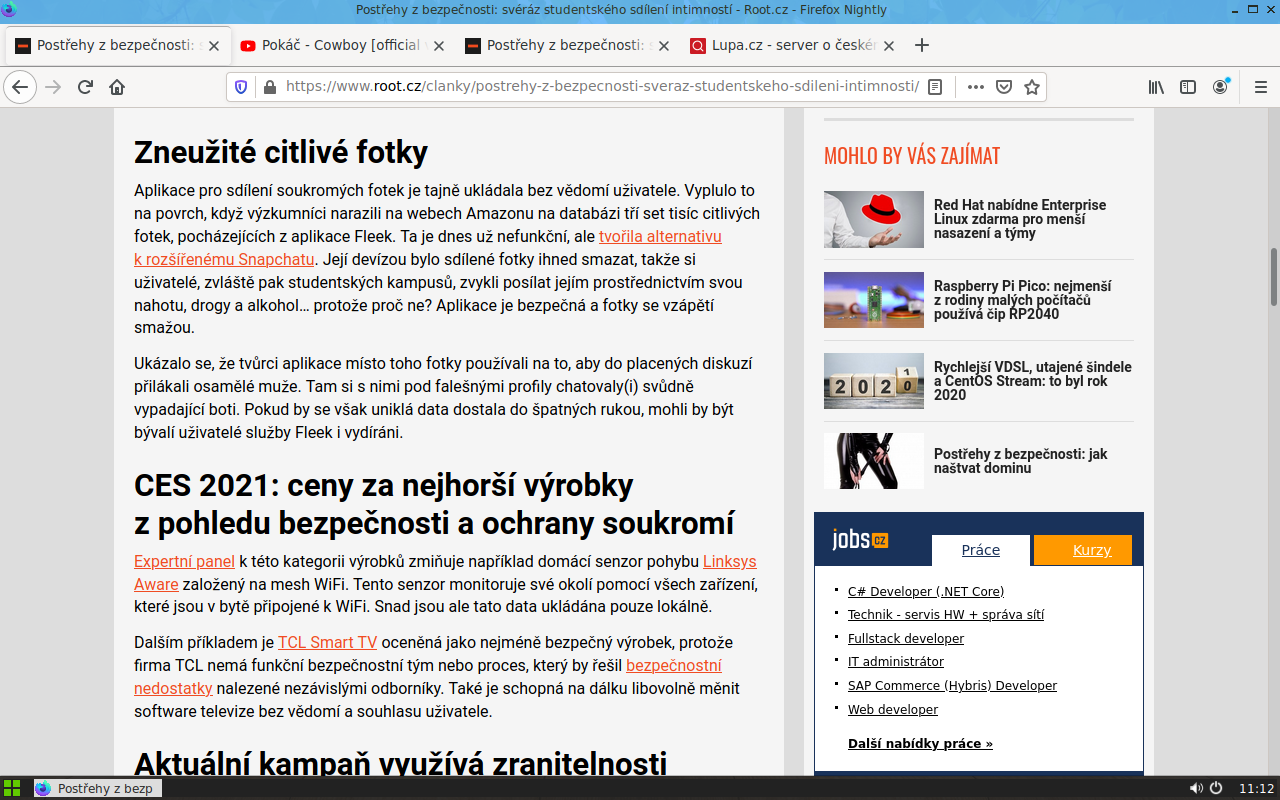The height and width of the screenshot is (800, 1280).
Task: Open the Library toolbar menu
Action: click(x=1155, y=87)
